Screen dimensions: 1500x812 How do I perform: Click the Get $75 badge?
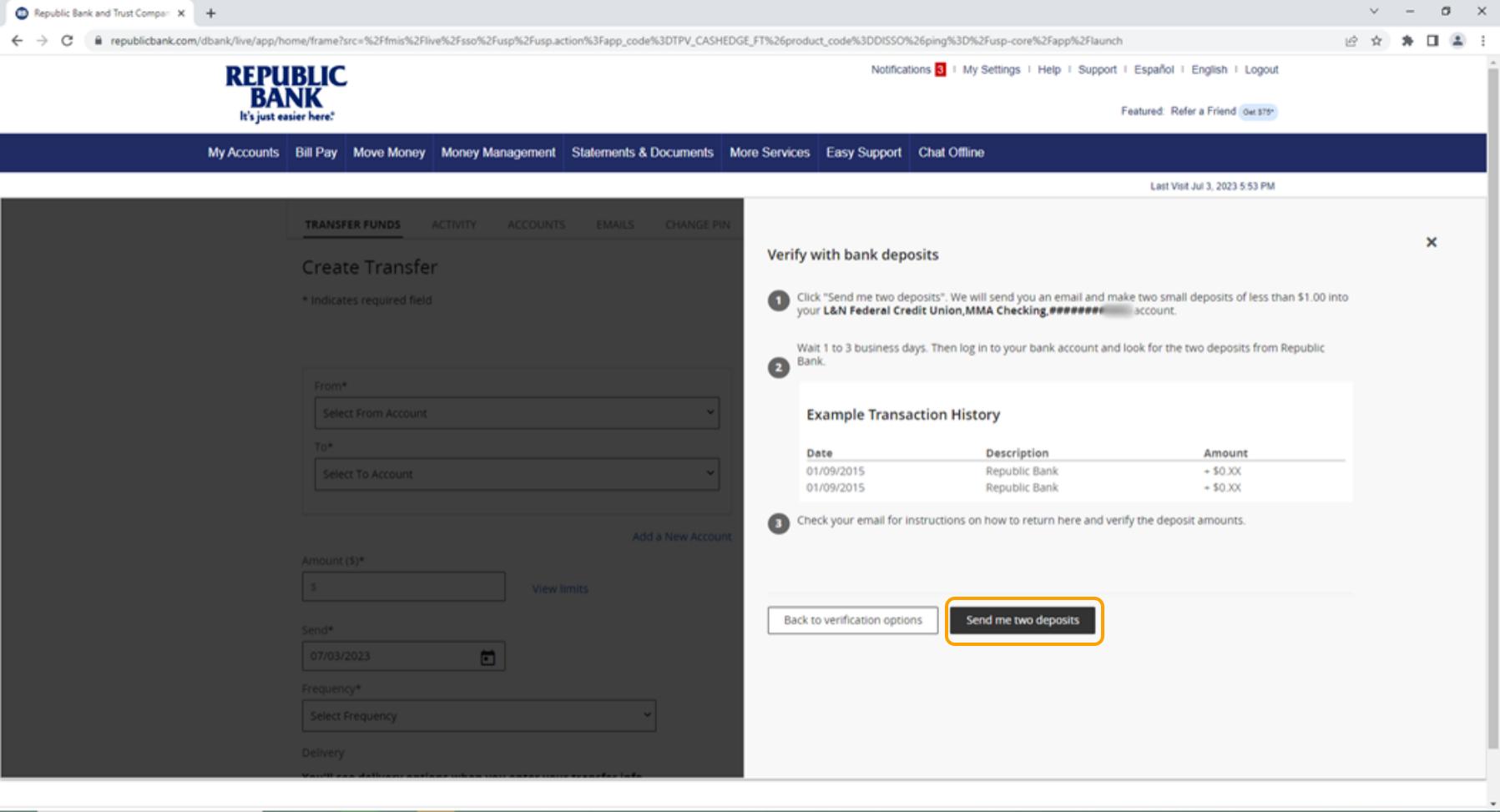click(x=1258, y=112)
